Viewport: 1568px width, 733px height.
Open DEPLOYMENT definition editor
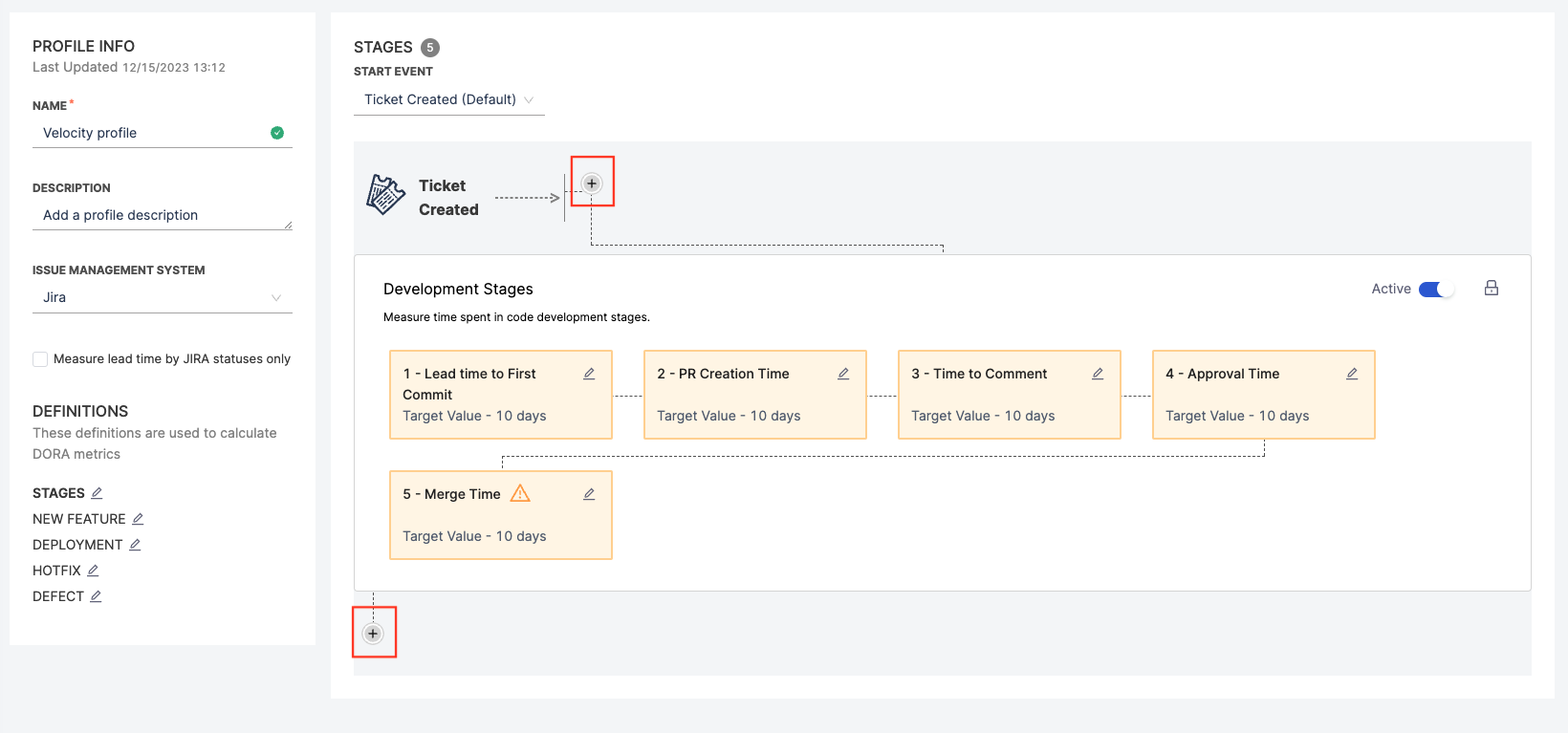coord(135,545)
